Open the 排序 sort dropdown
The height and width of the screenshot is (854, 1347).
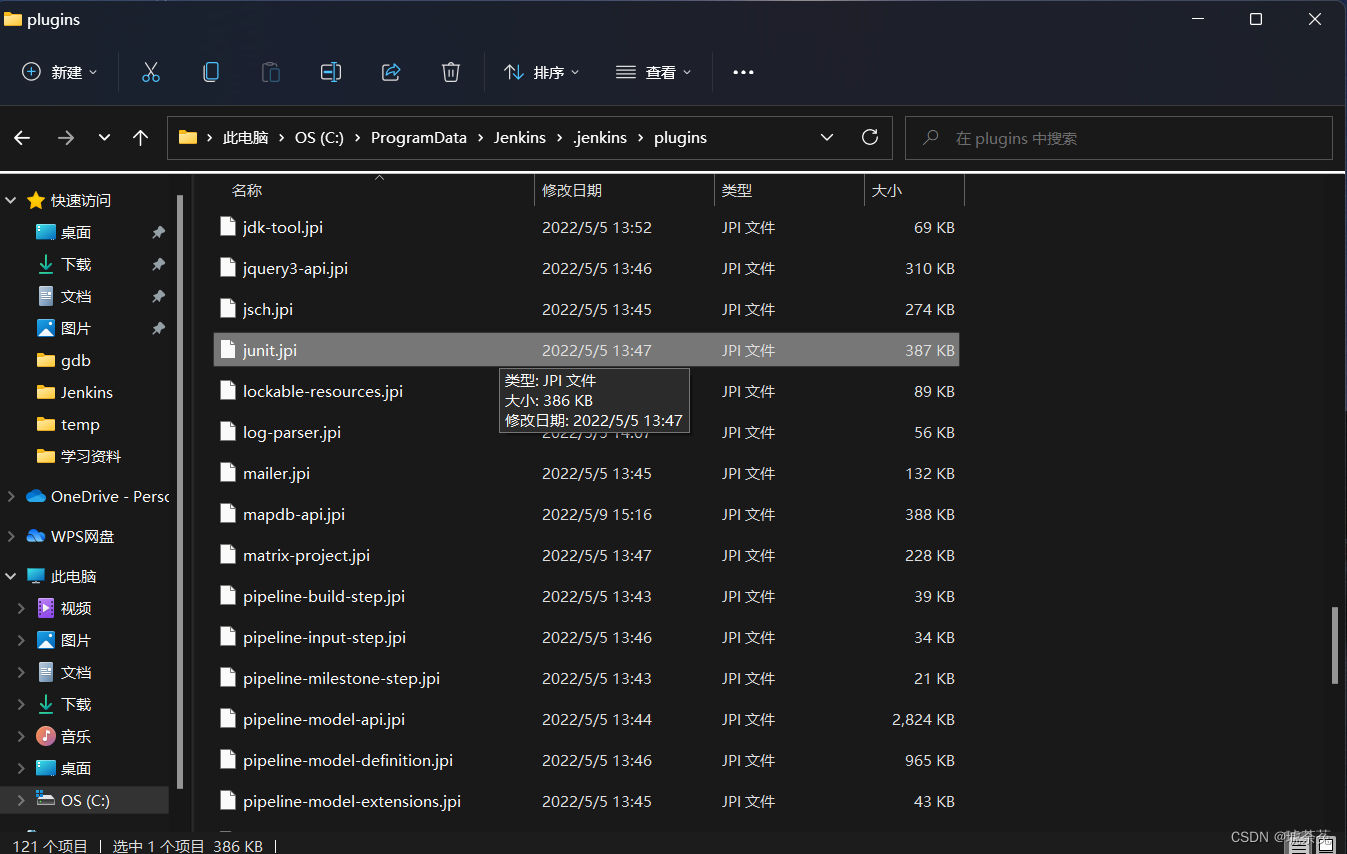(x=541, y=72)
